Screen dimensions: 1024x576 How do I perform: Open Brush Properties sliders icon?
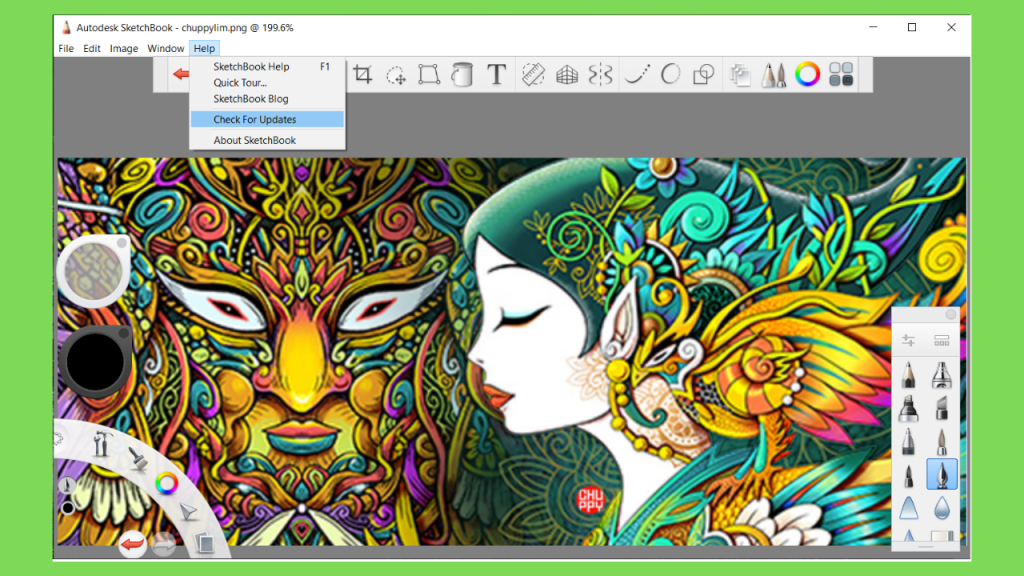908,340
